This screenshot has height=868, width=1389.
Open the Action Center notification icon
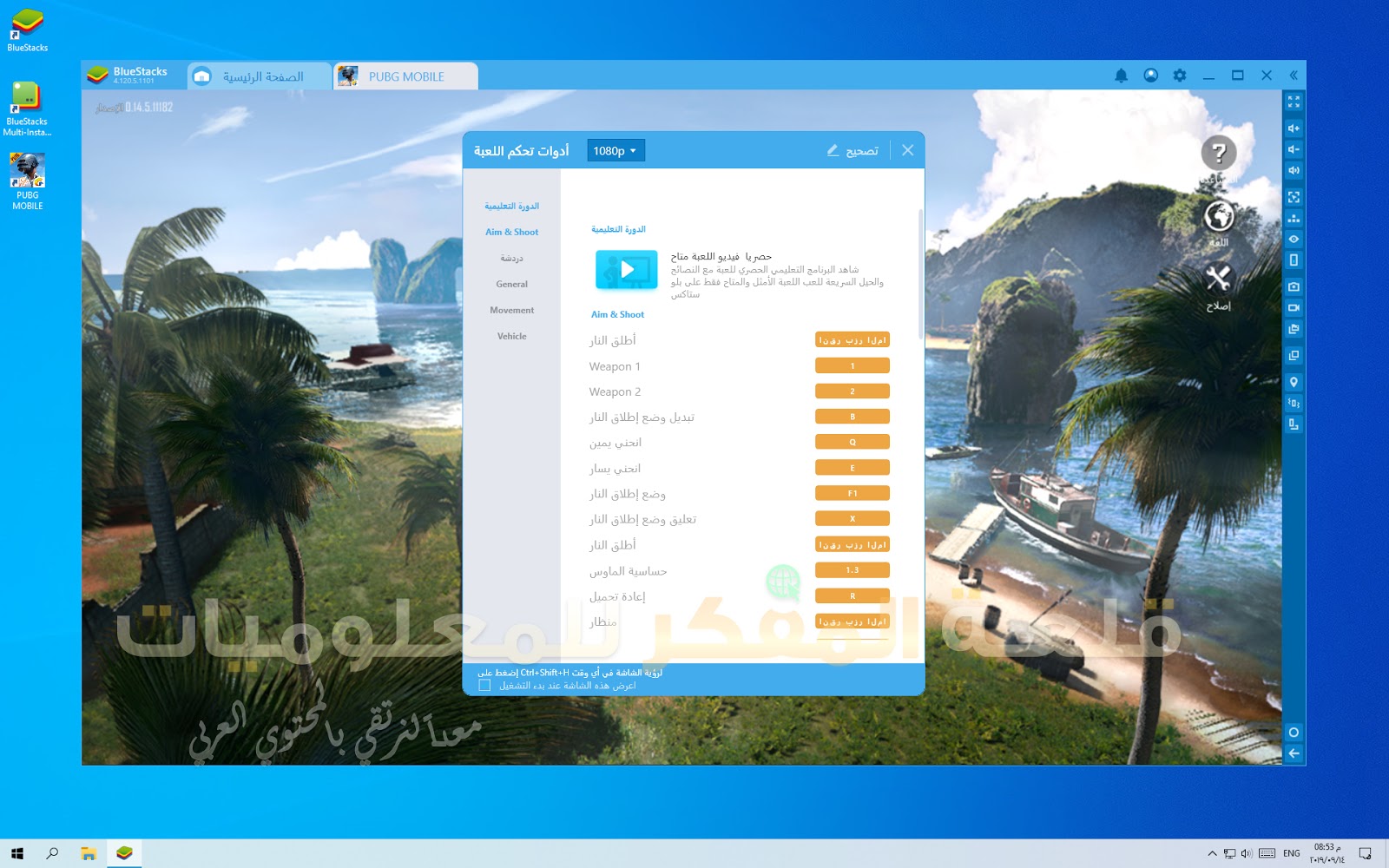click(1365, 853)
